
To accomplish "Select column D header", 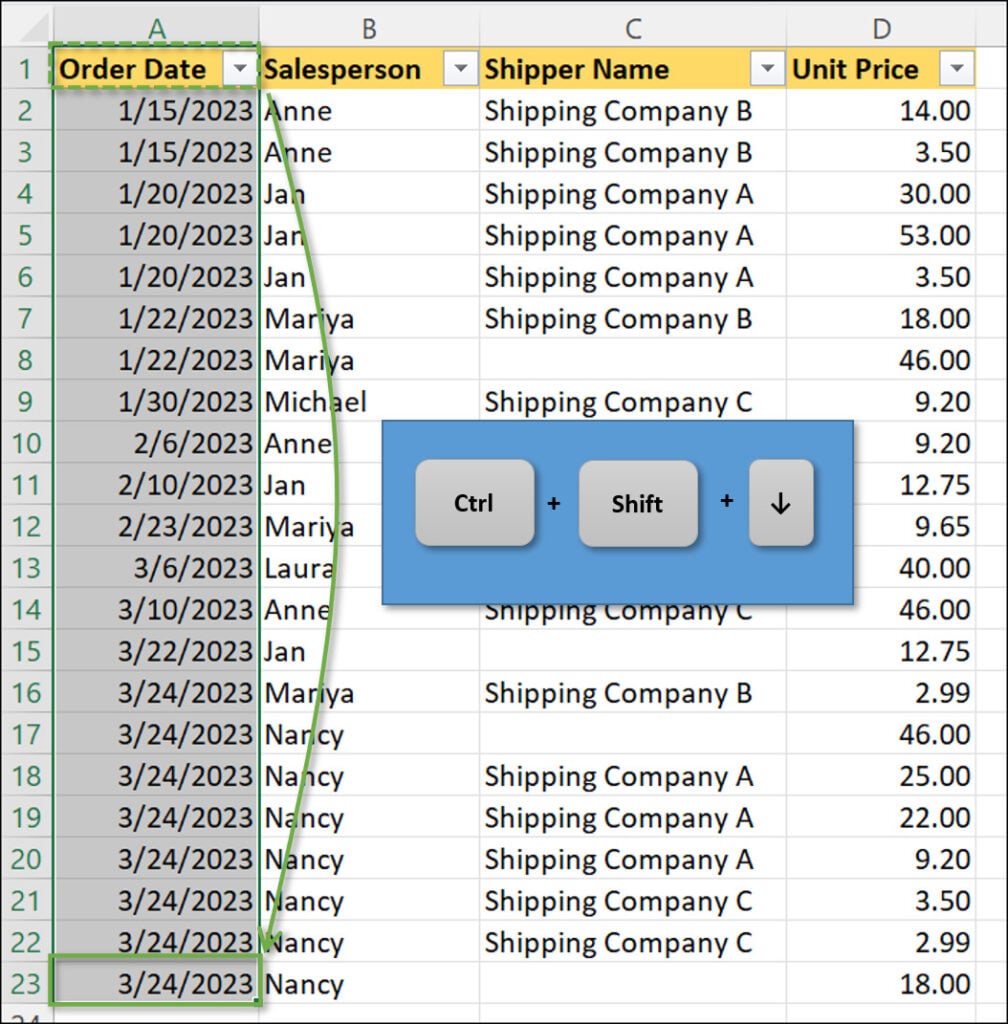I will 880,29.
